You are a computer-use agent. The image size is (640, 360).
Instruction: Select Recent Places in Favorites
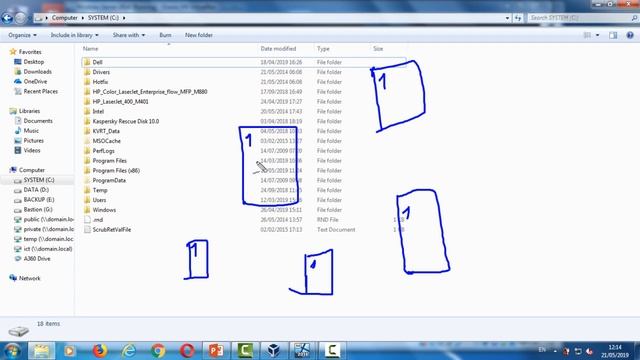click(x=36, y=91)
